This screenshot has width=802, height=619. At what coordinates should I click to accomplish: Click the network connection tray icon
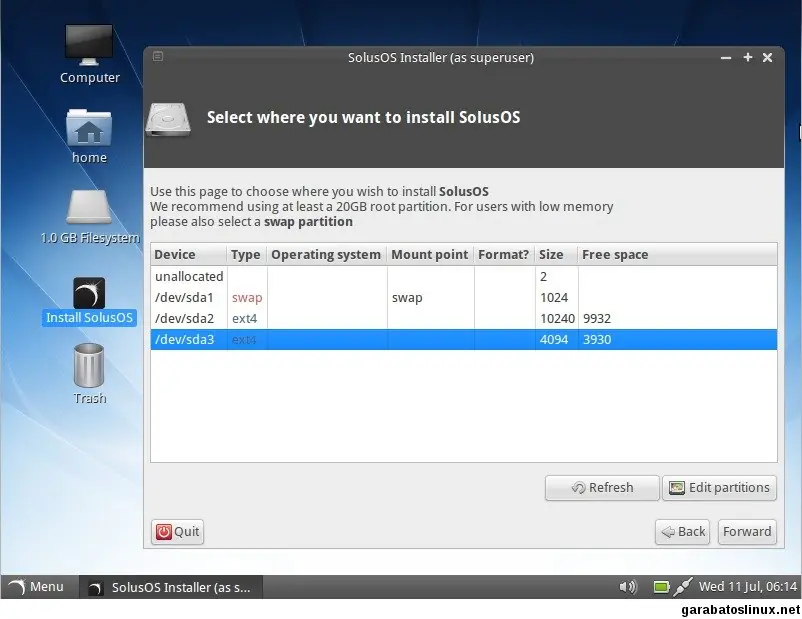pyautogui.click(x=683, y=587)
